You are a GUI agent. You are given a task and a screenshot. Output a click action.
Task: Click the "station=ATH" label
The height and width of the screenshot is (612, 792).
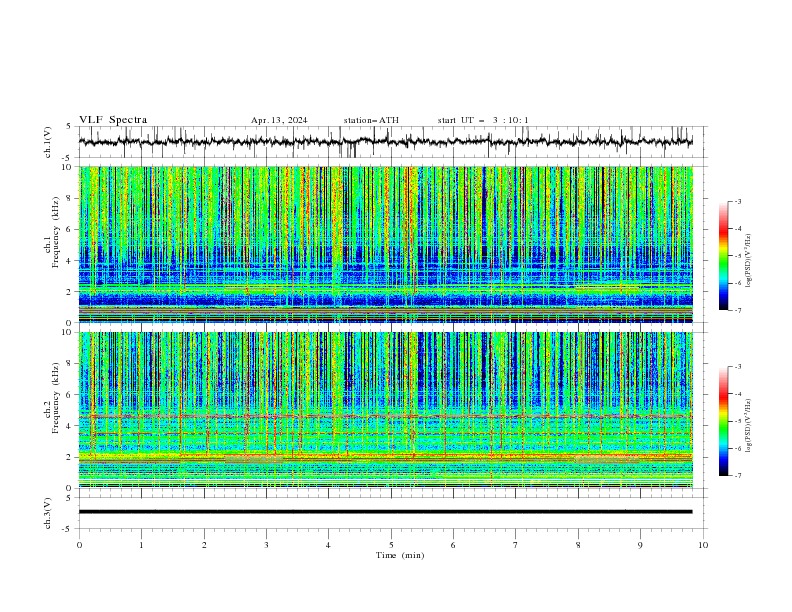point(371,120)
